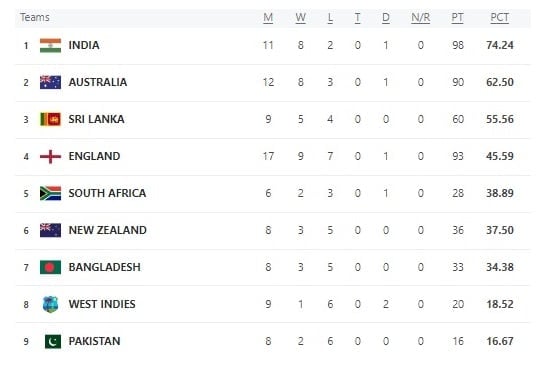Open the INDIA team name
The image size is (537, 379).
coord(84,45)
